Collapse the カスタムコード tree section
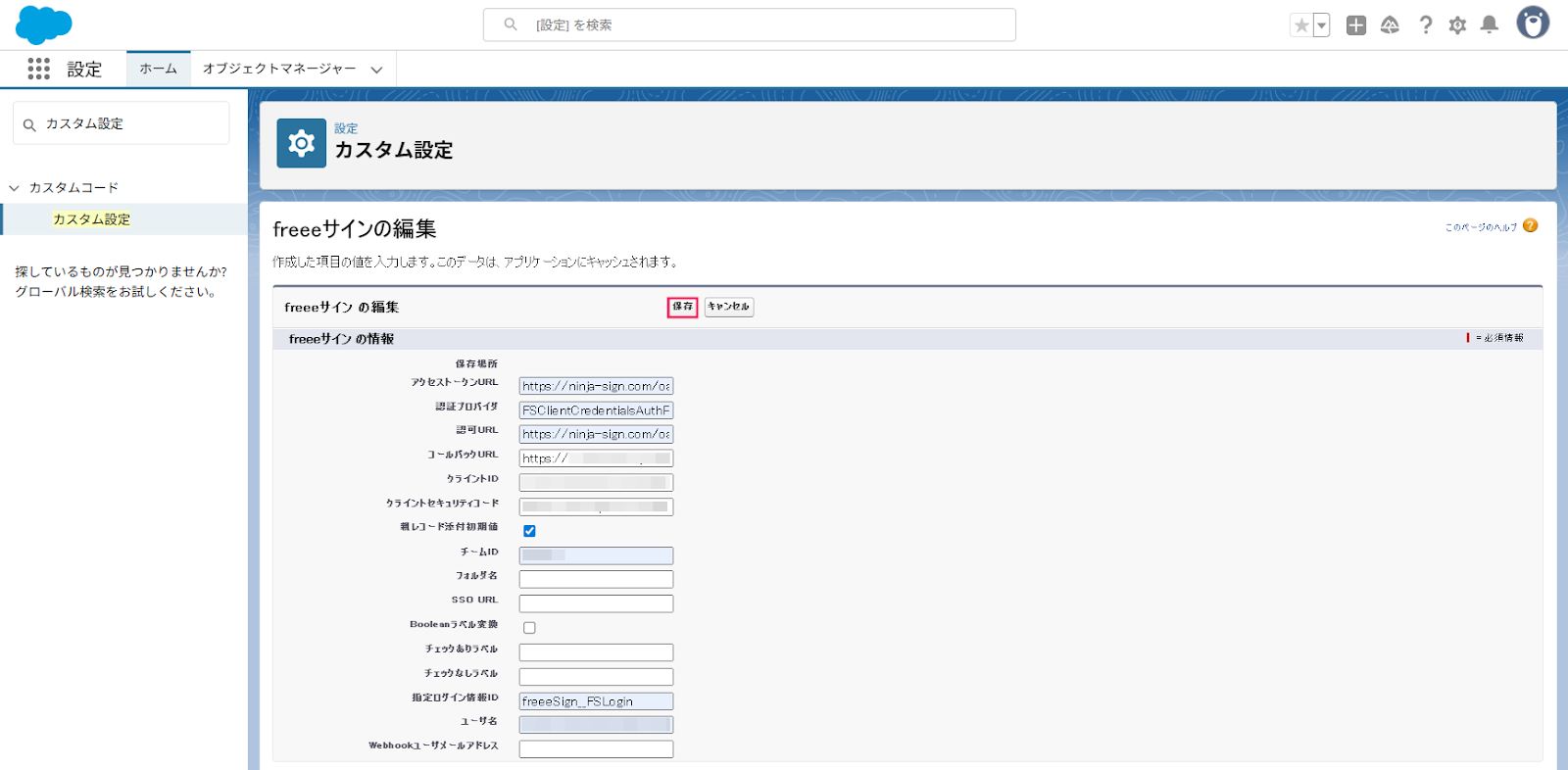The height and width of the screenshot is (770, 1568). pyautogui.click(x=14, y=188)
